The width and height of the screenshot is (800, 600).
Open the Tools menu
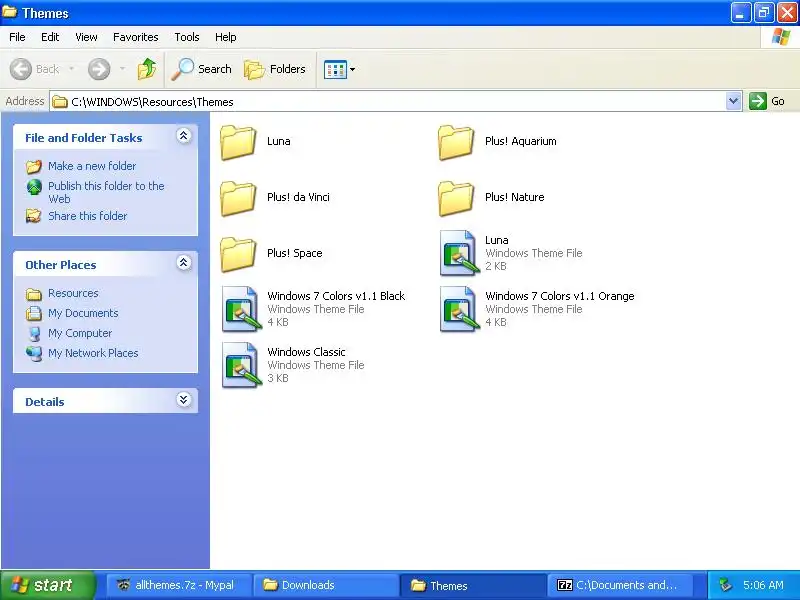point(187,37)
